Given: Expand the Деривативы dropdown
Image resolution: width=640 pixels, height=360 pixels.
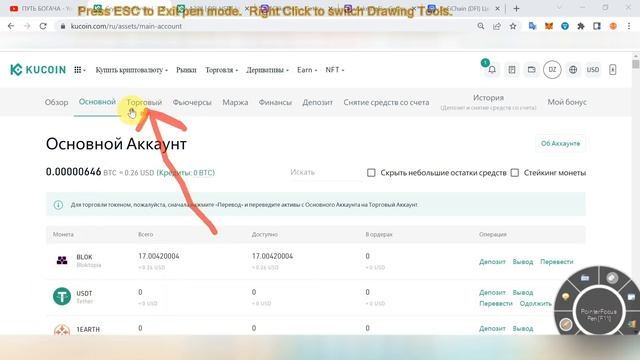Looking at the screenshot, I should (x=267, y=70).
